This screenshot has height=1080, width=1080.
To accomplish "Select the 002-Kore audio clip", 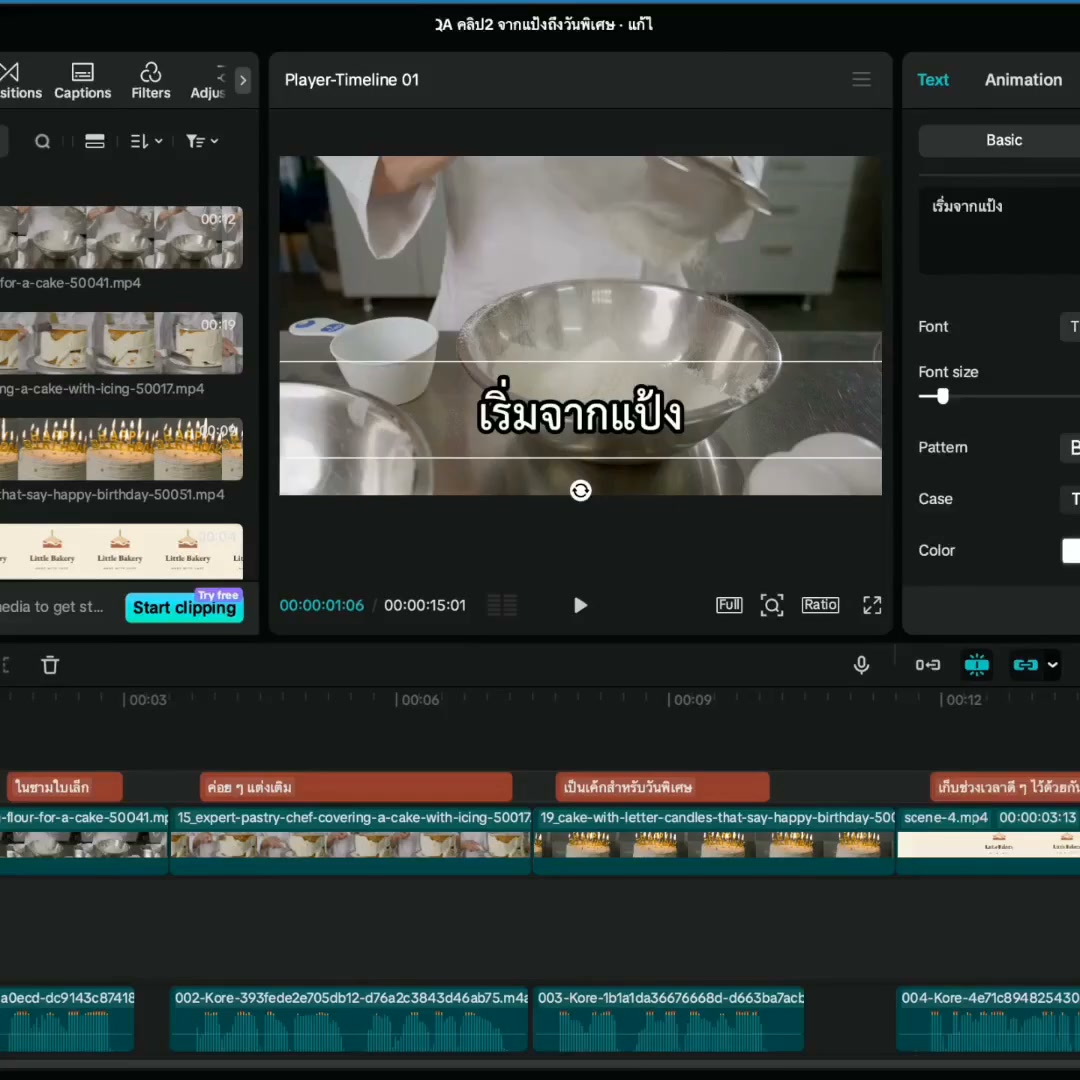I will pyautogui.click(x=349, y=1019).
